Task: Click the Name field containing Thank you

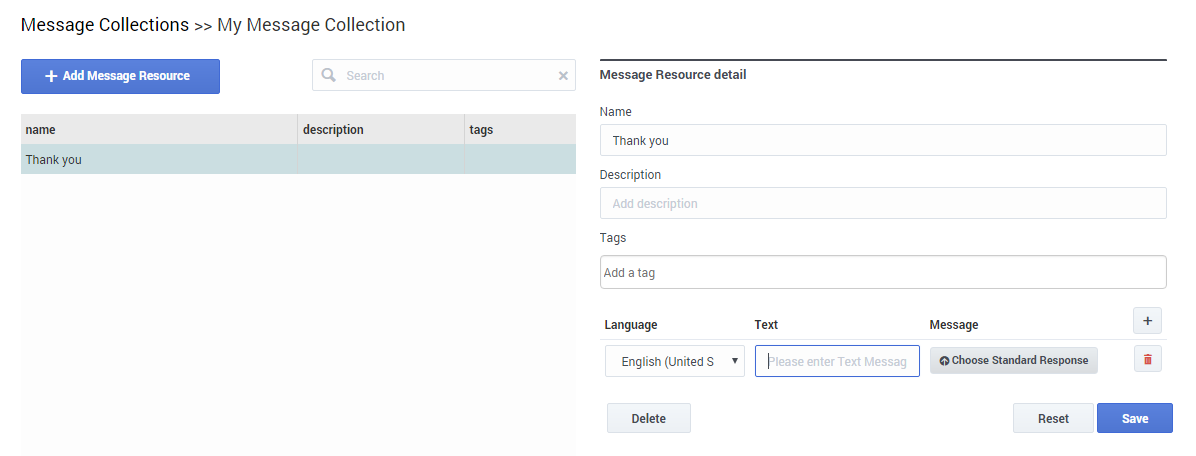Action: (x=882, y=141)
